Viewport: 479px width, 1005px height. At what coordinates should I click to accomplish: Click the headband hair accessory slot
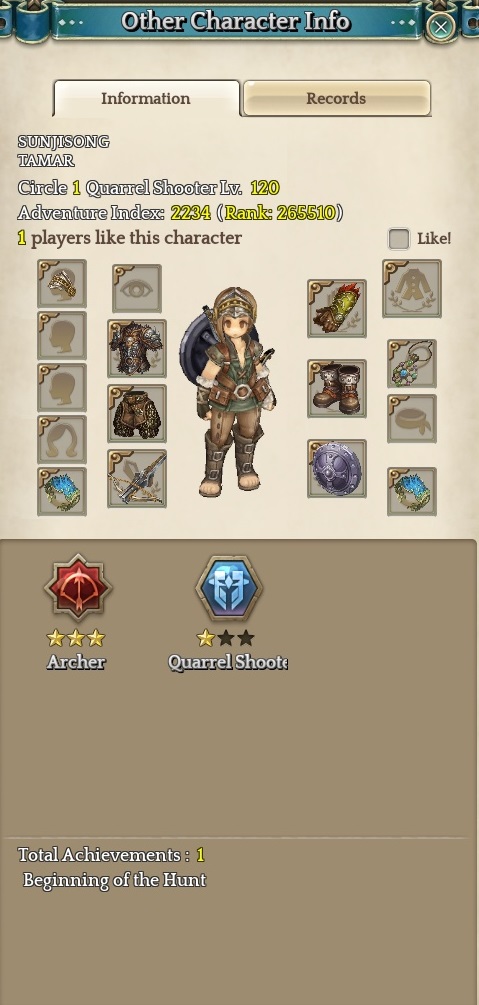[x=62, y=283]
